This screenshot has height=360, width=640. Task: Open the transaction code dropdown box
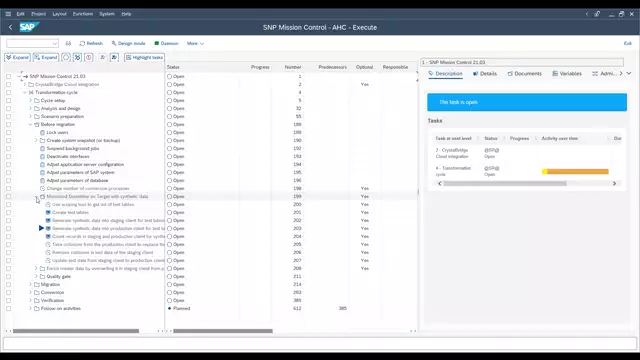pyautogui.click(x=32, y=43)
